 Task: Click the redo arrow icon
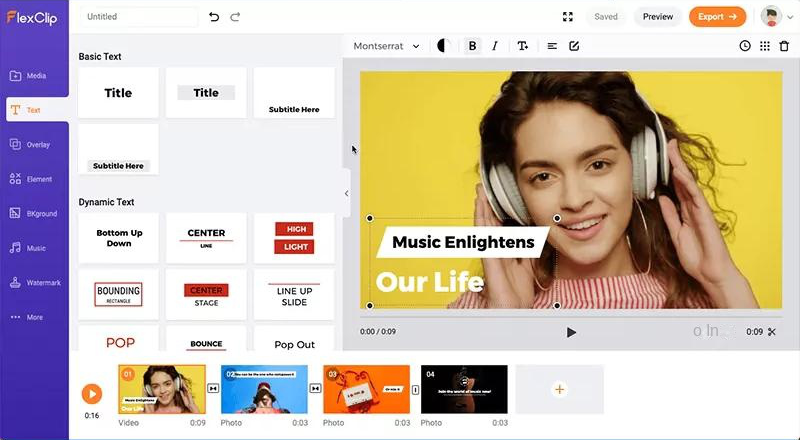[x=235, y=17]
